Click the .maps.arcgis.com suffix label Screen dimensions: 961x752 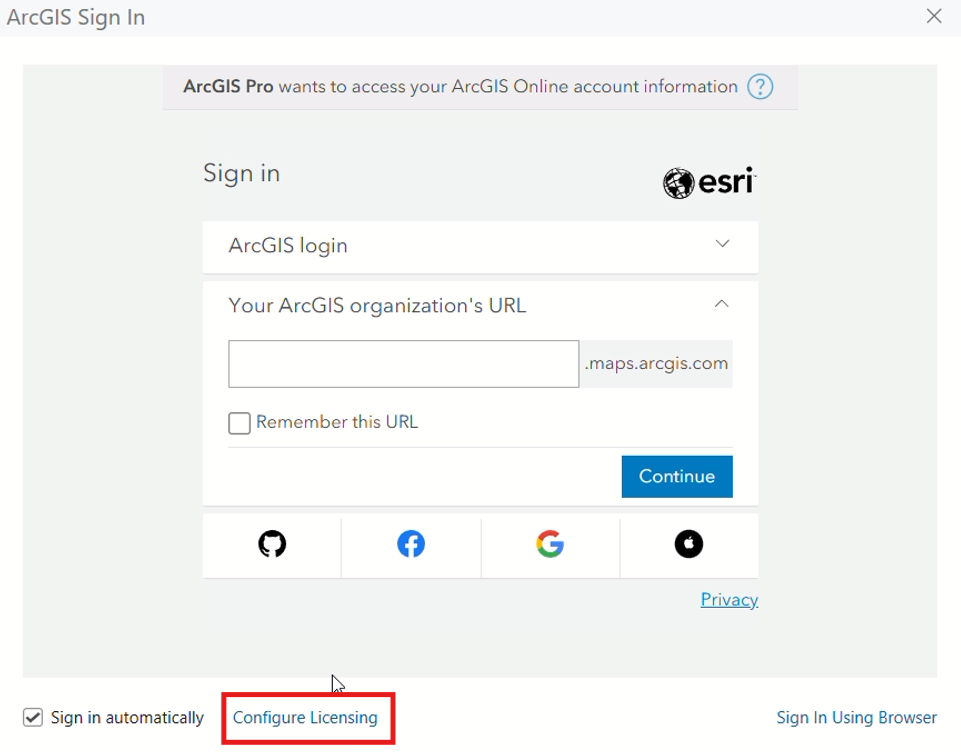click(x=655, y=363)
